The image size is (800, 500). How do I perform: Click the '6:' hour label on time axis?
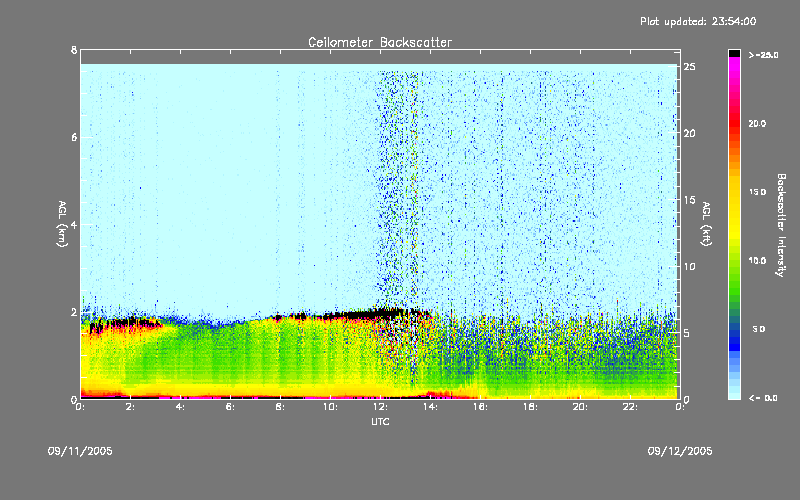click(230, 407)
